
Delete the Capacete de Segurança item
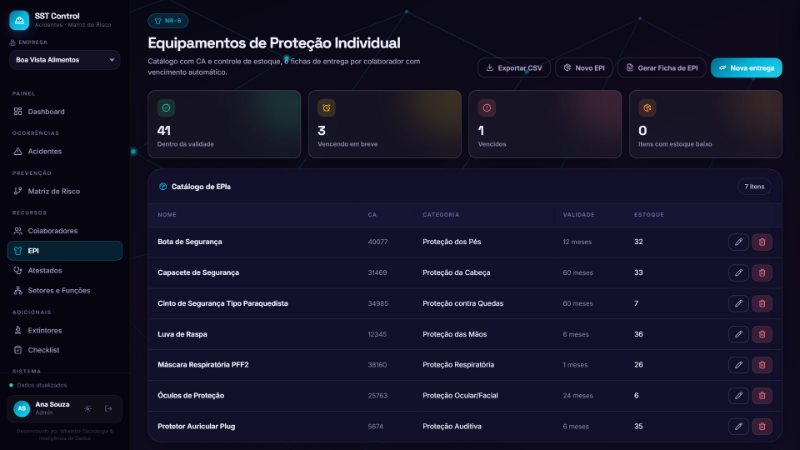point(762,272)
